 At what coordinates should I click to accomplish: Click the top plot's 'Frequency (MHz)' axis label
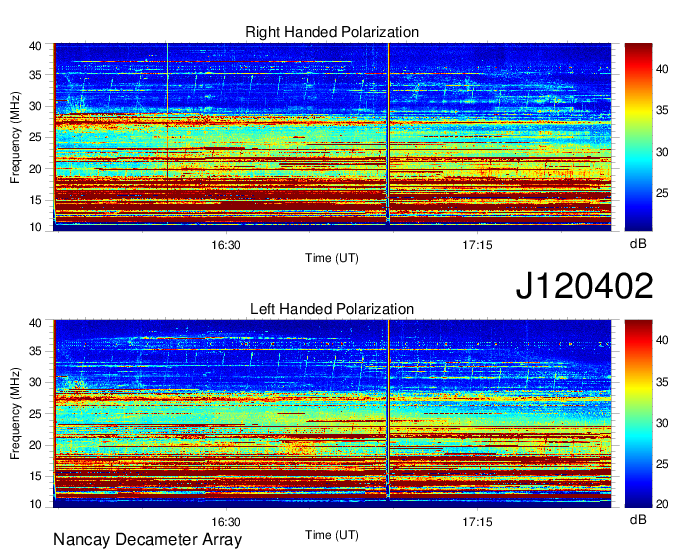click(x=15, y=137)
